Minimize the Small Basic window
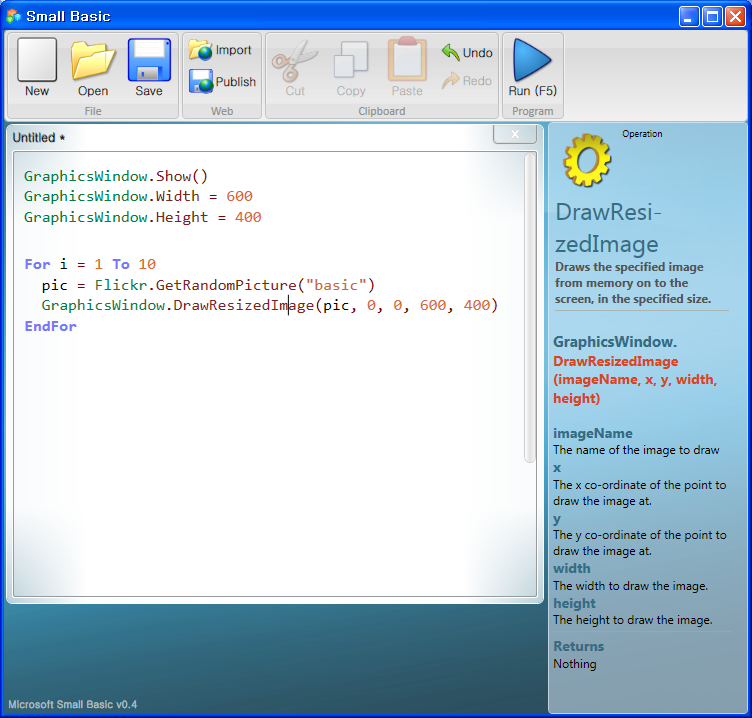This screenshot has width=752, height=718. pos(689,17)
